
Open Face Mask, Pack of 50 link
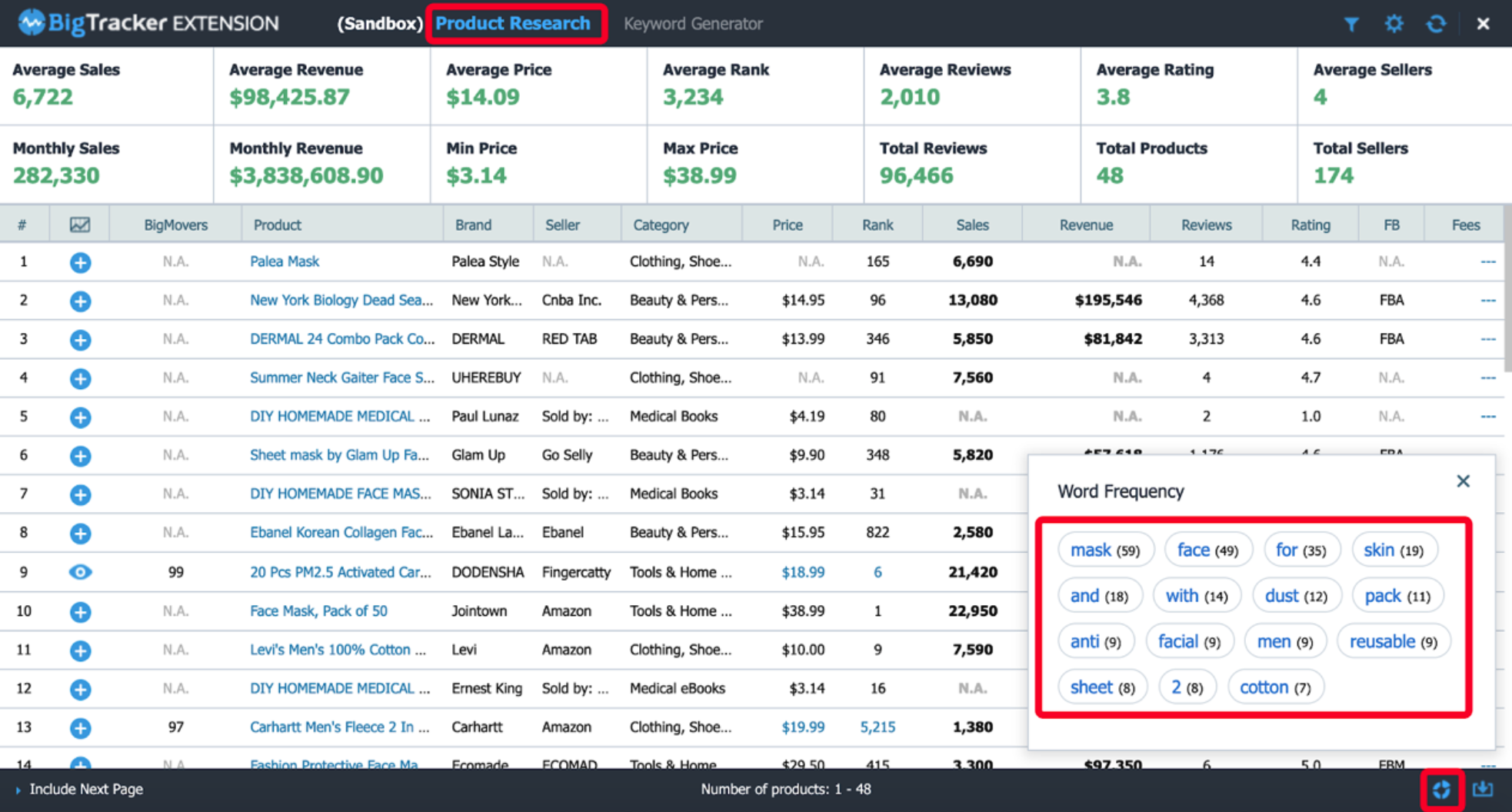(x=318, y=611)
